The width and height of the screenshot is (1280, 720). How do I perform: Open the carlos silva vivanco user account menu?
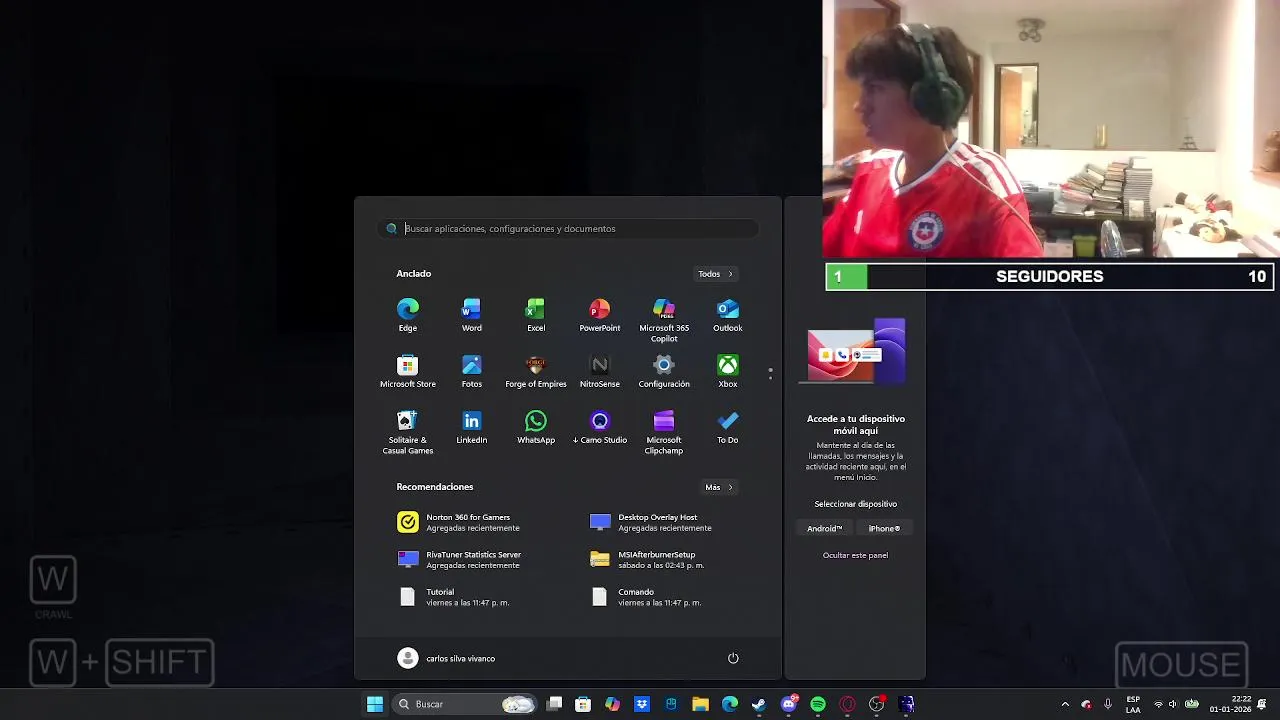tap(446, 658)
